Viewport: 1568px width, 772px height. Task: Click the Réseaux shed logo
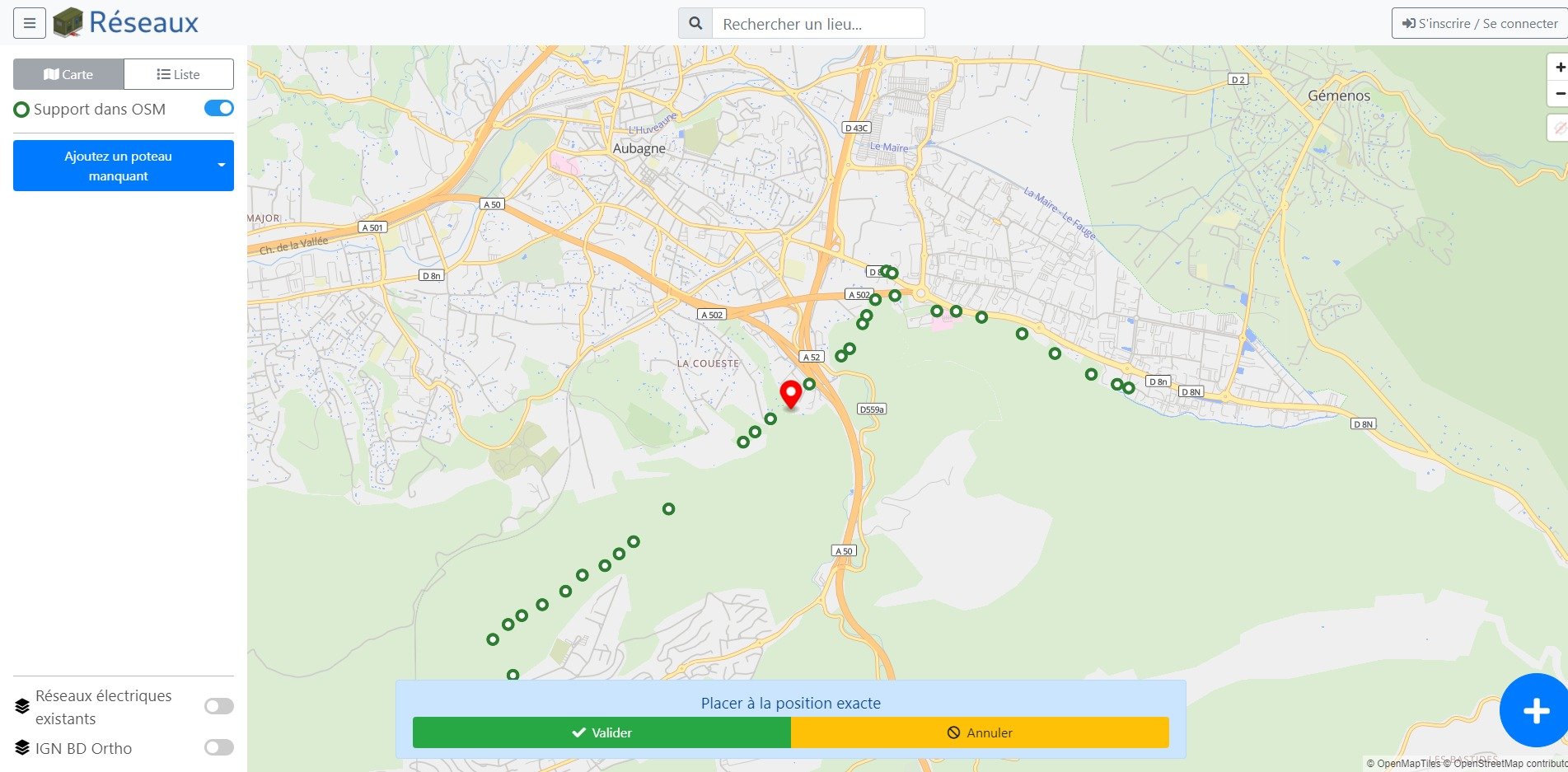[x=69, y=22]
